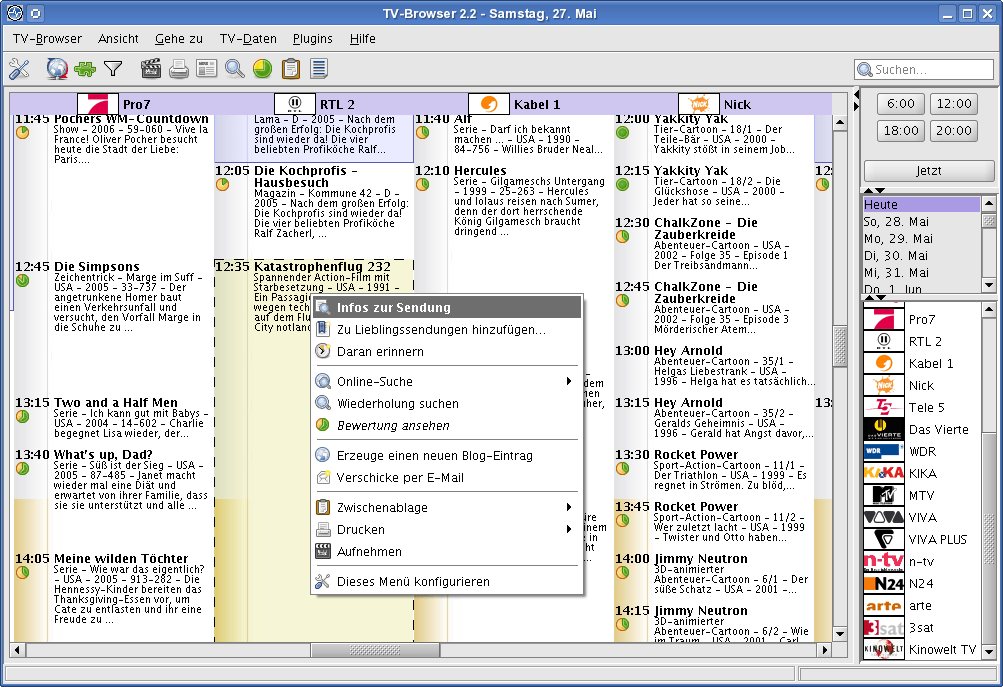Open the TV rating pie-chart toolbar icon
This screenshot has width=1003, height=687.
coord(262,68)
